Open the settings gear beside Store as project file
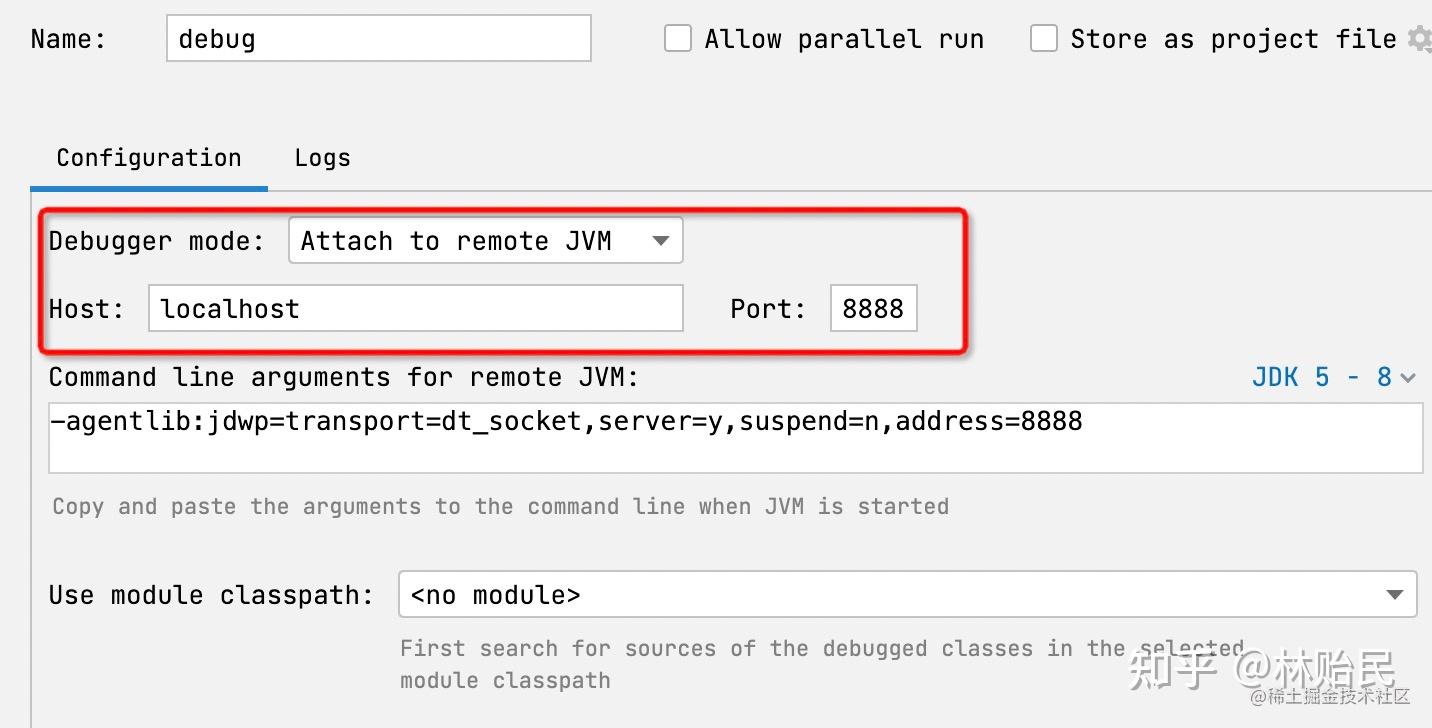The height and width of the screenshot is (728, 1432). 1419,39
